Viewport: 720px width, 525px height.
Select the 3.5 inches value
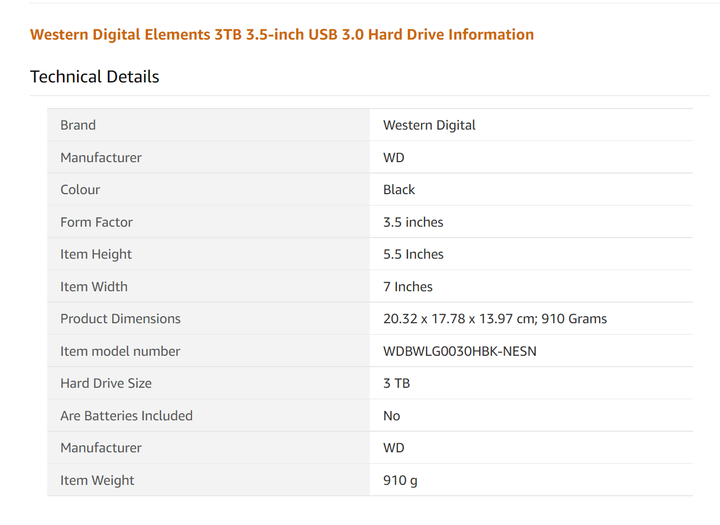(413, 222)
